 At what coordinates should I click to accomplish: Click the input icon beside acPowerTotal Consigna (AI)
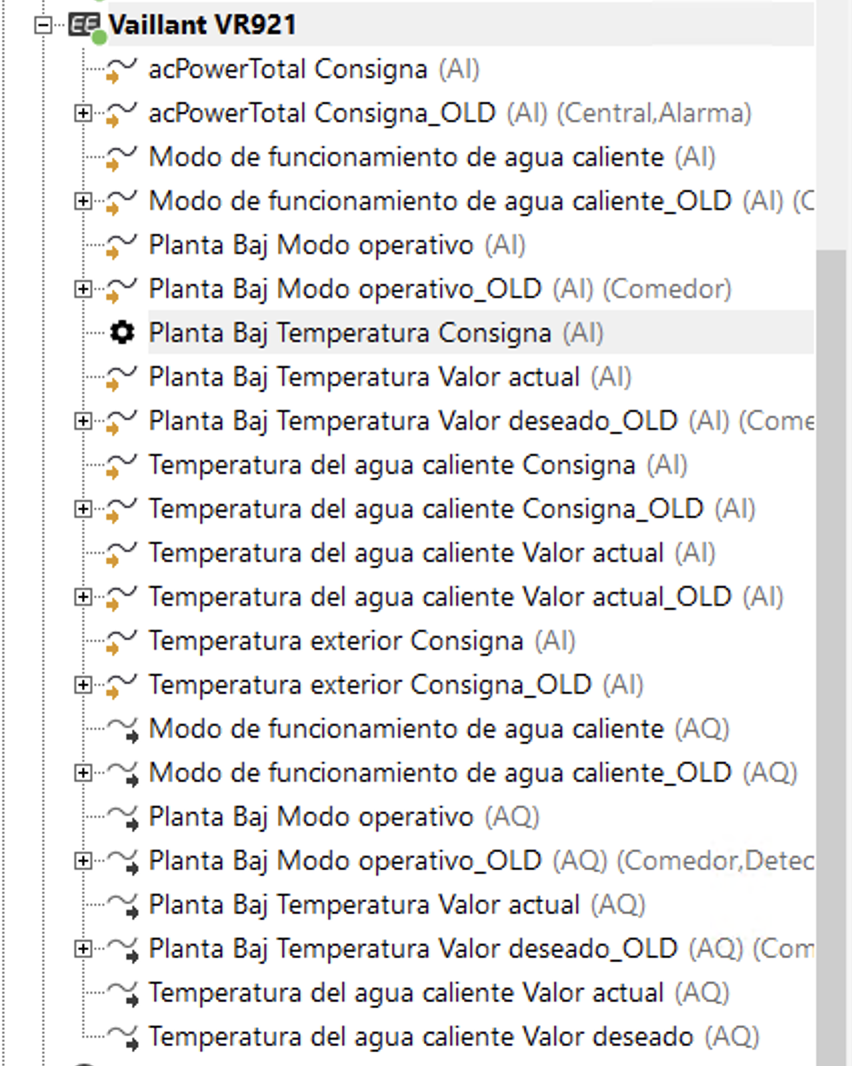122,70
